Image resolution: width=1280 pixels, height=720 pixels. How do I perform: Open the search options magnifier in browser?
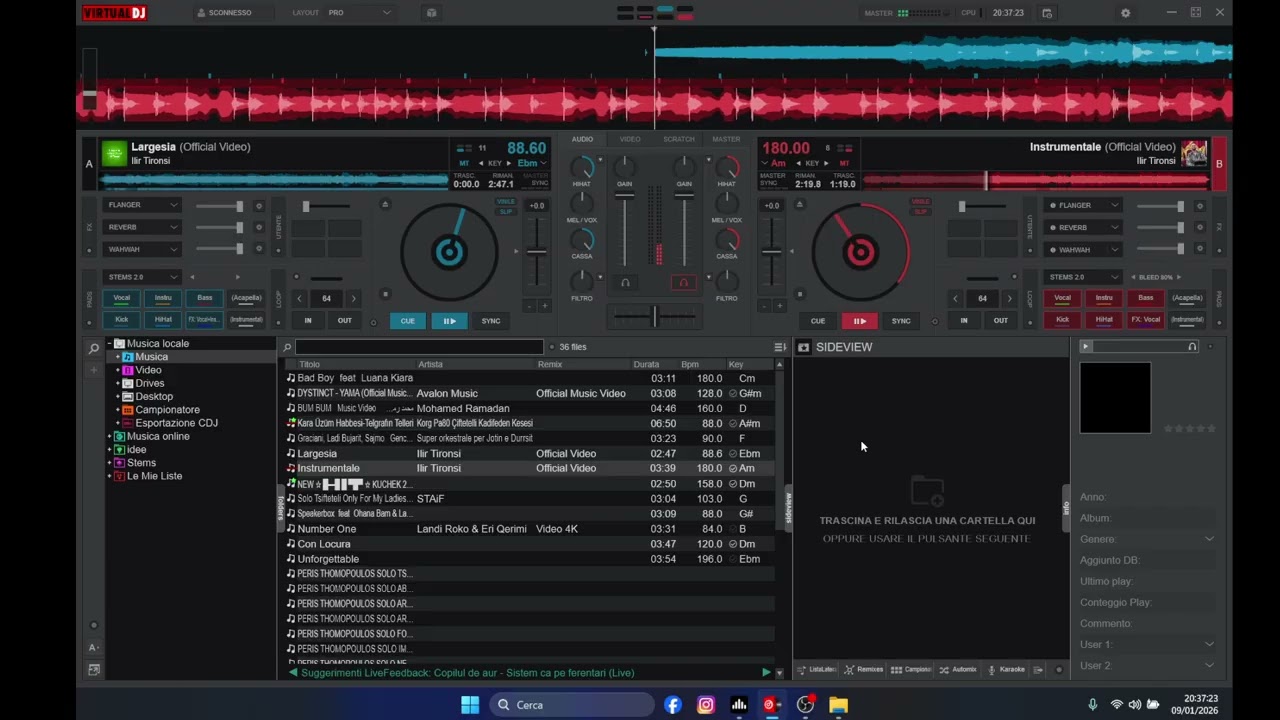click(x=287, y=347)
